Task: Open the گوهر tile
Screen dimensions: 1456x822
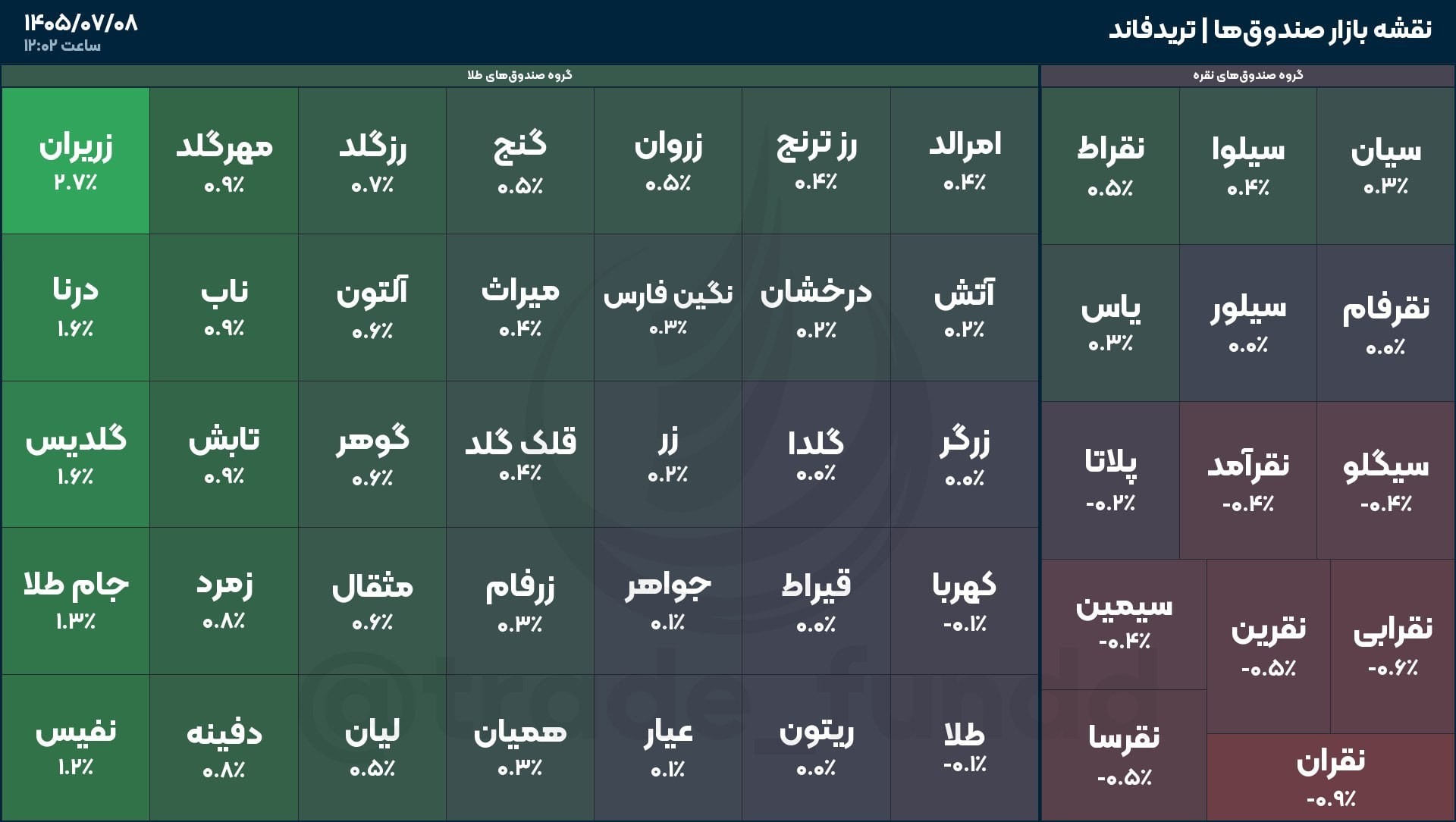Action: (372, 454)
